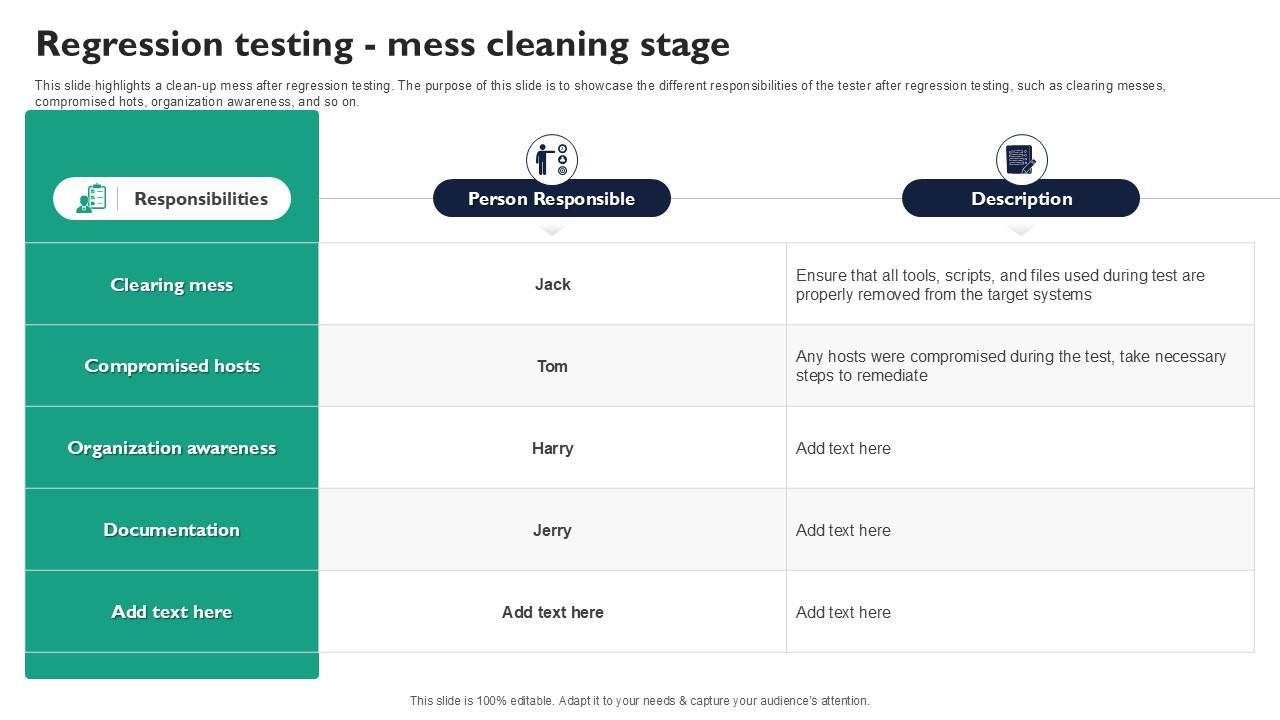
Task: Select the Jack person cell
Action: point(552,285)
